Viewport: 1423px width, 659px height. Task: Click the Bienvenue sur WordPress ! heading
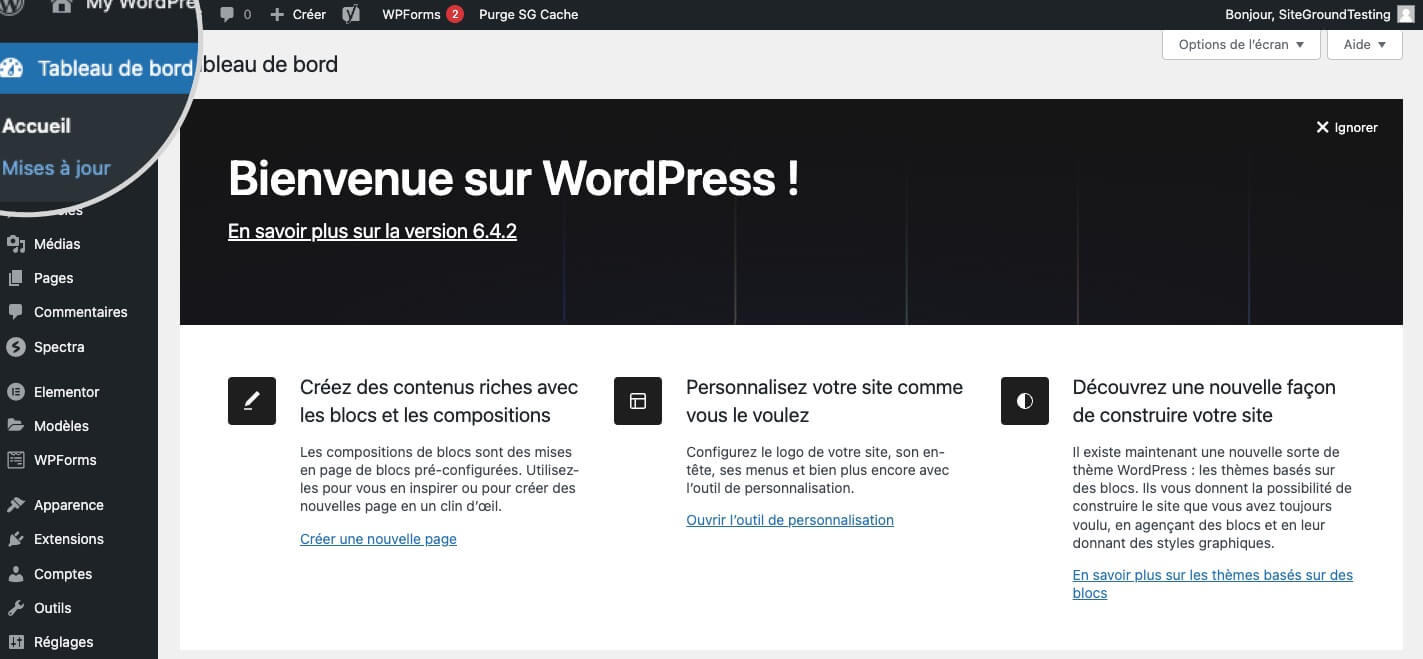point(513,179)
